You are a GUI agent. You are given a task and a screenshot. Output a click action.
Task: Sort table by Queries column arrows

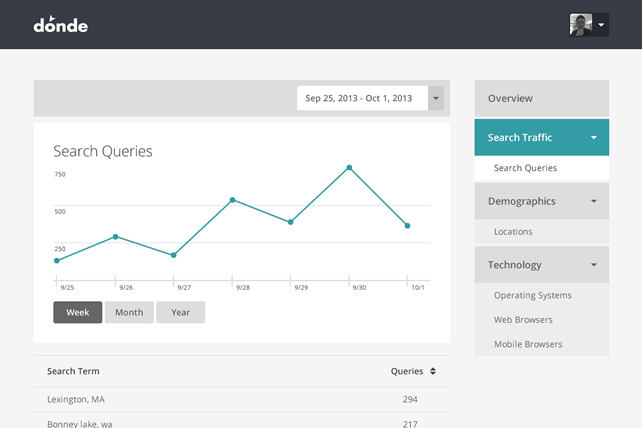432,371
